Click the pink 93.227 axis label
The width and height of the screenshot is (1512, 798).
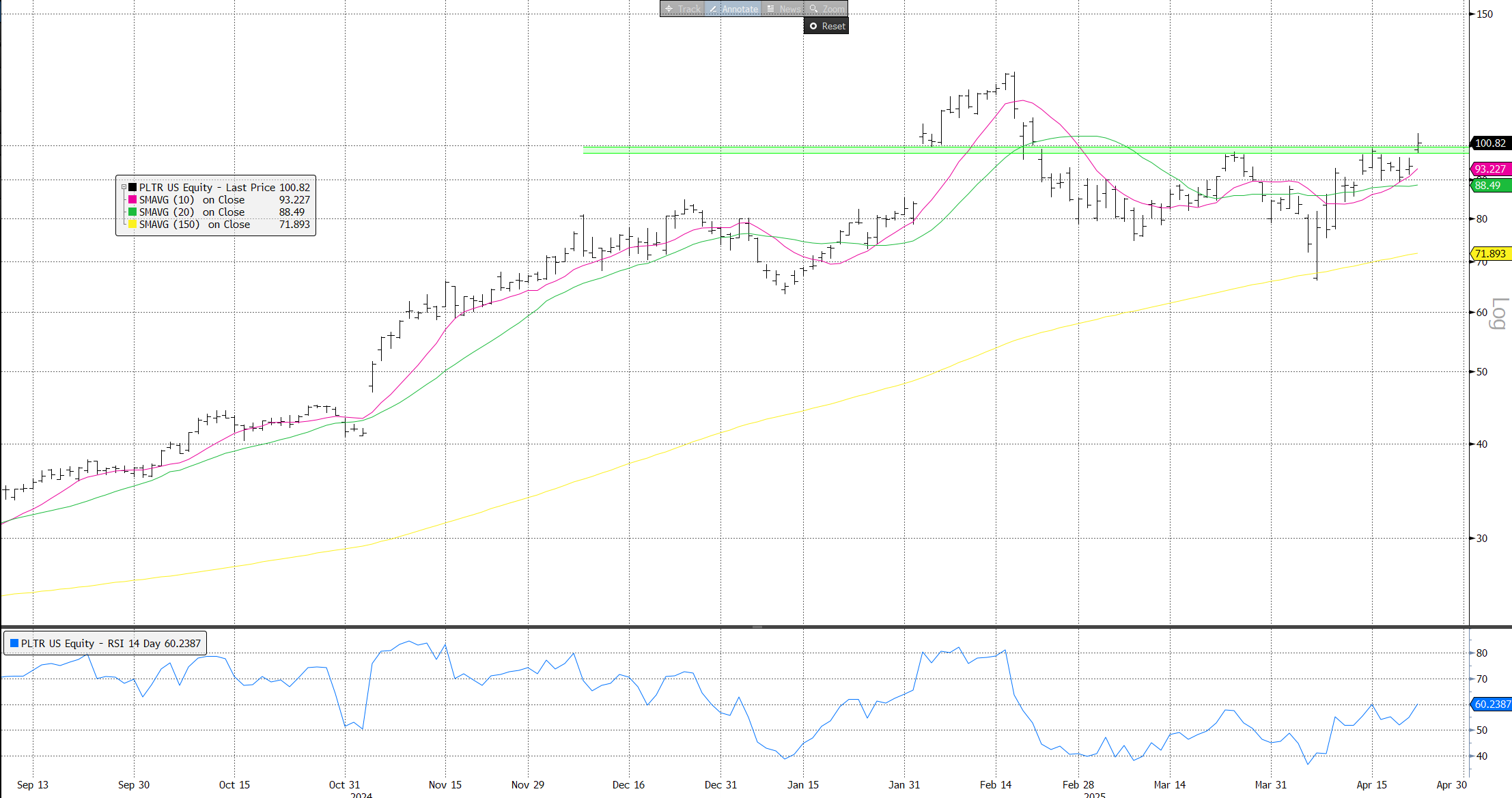click(1490, 169)
